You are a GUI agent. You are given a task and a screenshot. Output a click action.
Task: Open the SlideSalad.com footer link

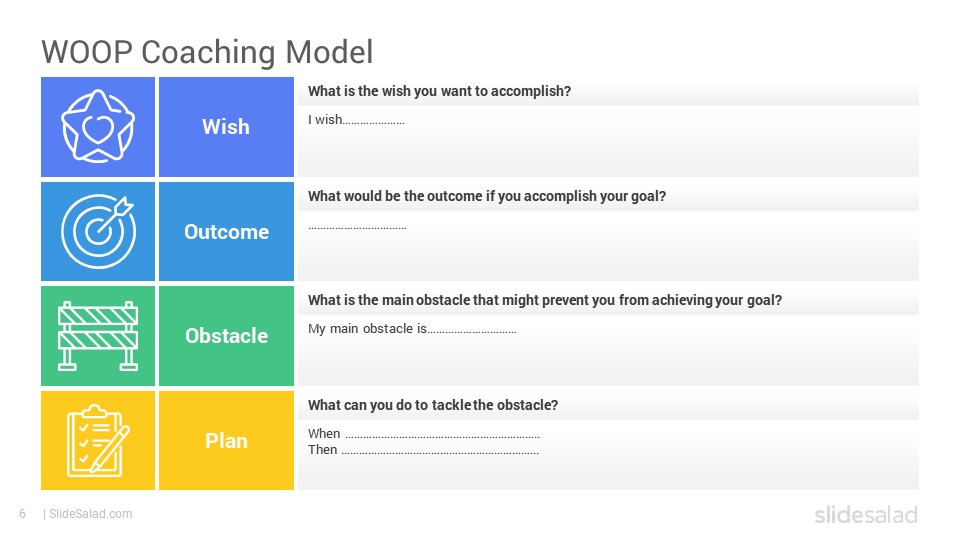(x=91, y=514)
